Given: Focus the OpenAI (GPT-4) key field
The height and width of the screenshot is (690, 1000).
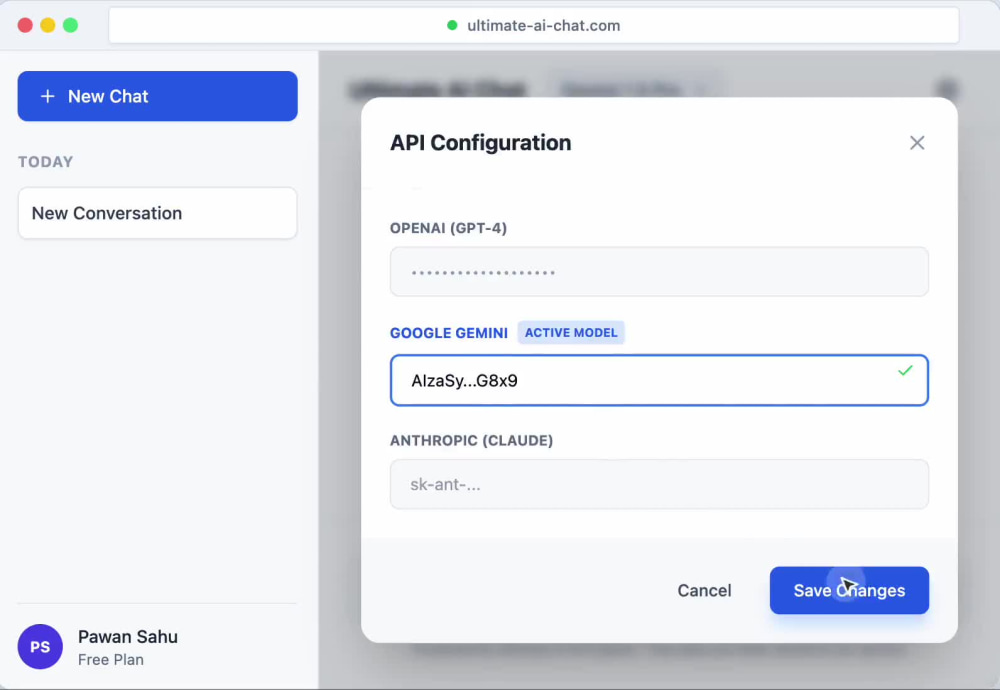Looking at the screenshot, I should pos(659,272).
